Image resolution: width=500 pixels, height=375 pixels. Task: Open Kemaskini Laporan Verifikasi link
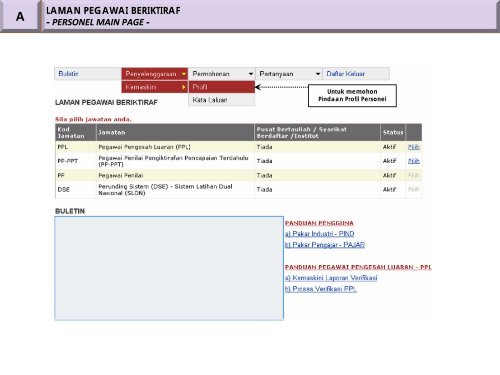[x=331, y=278]
